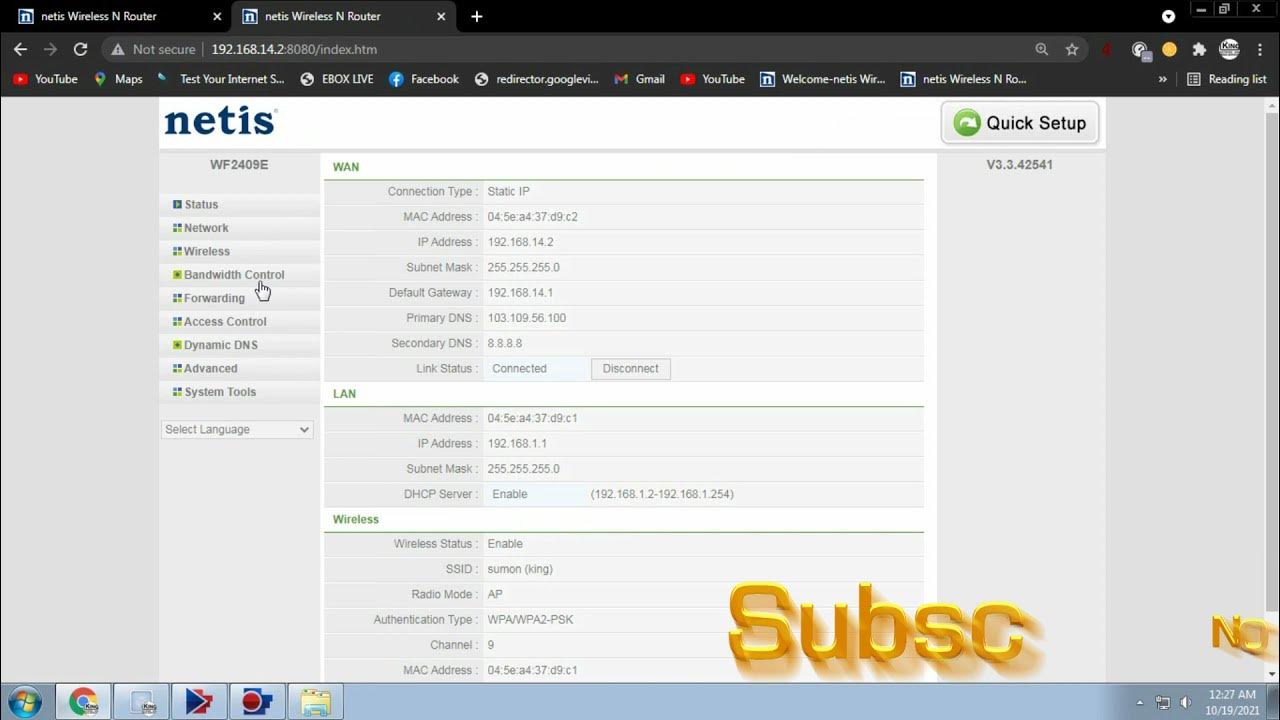Show hidden system tray icons
Image resolution: width=1280 pixels, height=720 pixels.
[1140, 702]
